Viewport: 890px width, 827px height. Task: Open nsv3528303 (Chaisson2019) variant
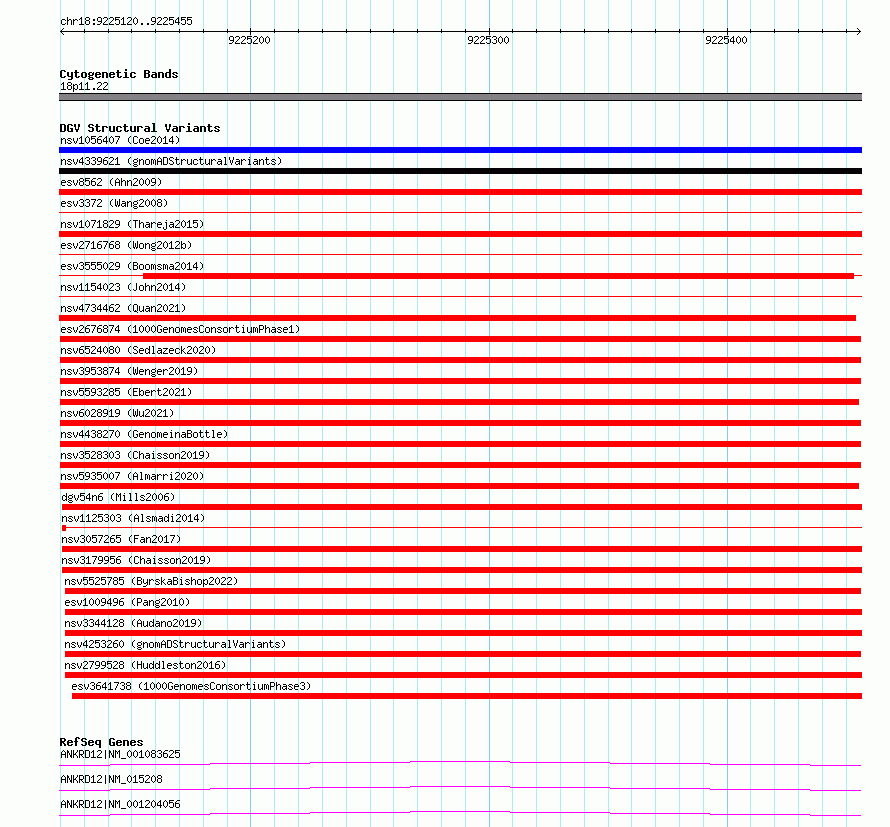point(135,455)
